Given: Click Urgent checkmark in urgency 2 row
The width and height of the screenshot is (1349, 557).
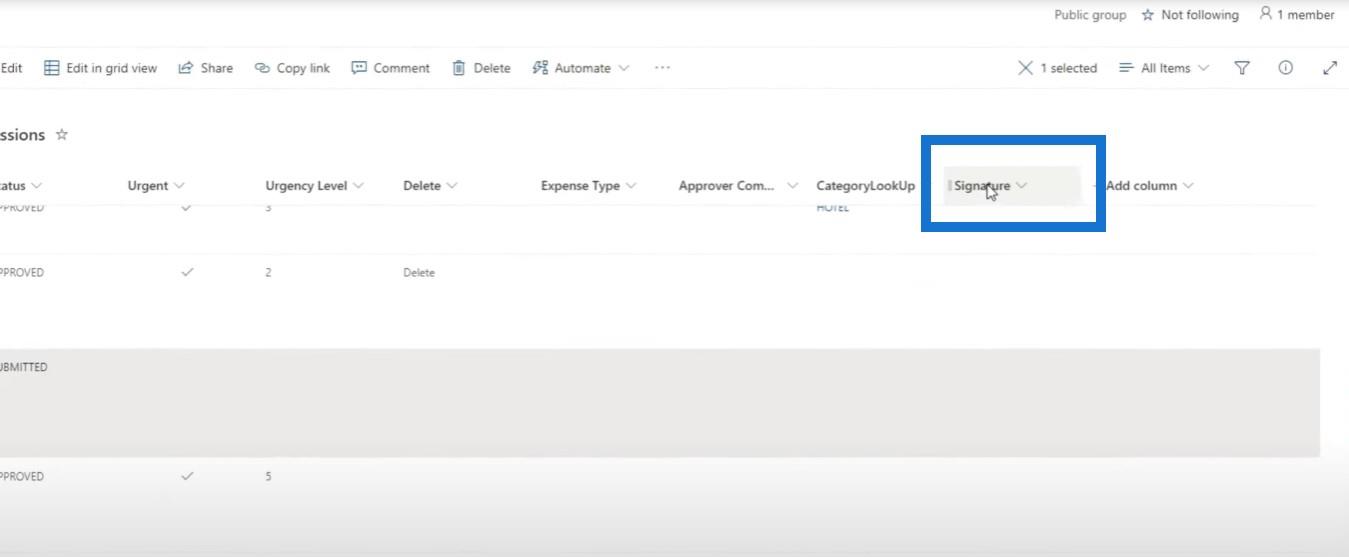Looking at the screenshot, I should 187,272.
